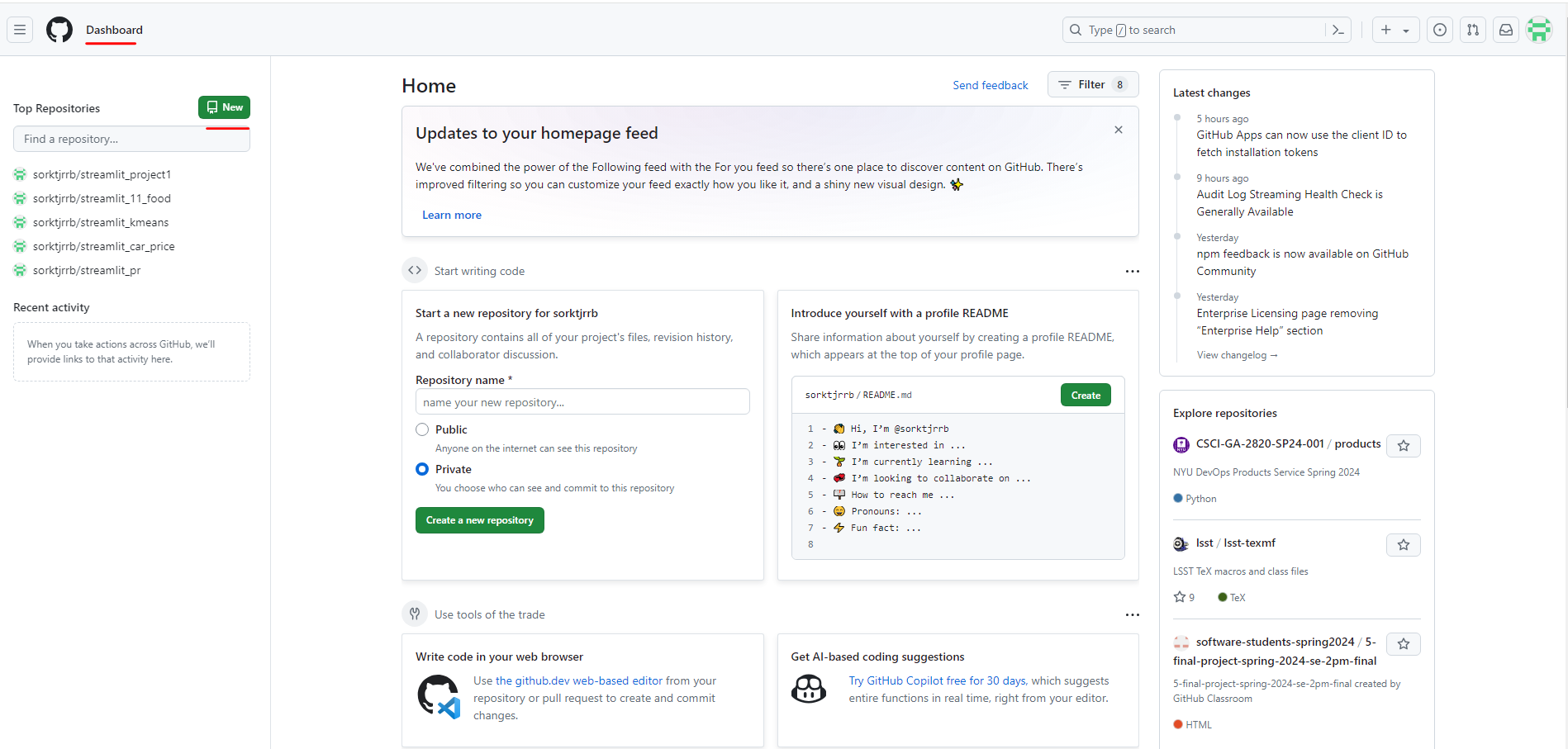Follow the Send feedback link

coord(991,85)
